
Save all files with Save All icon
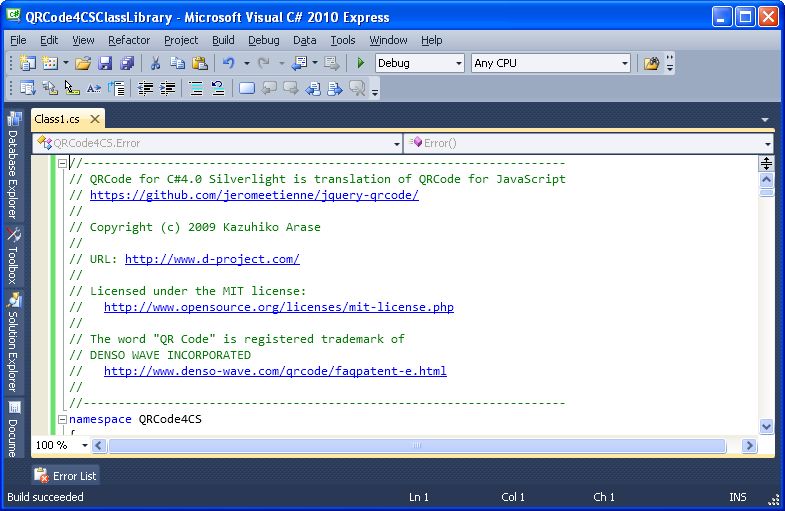click(127, 63)
